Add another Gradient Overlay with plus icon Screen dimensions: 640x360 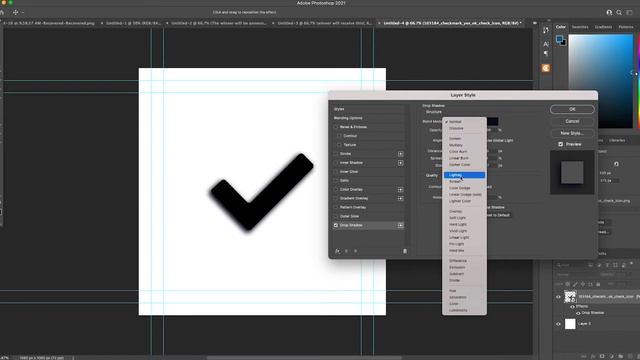coord(400,198)
